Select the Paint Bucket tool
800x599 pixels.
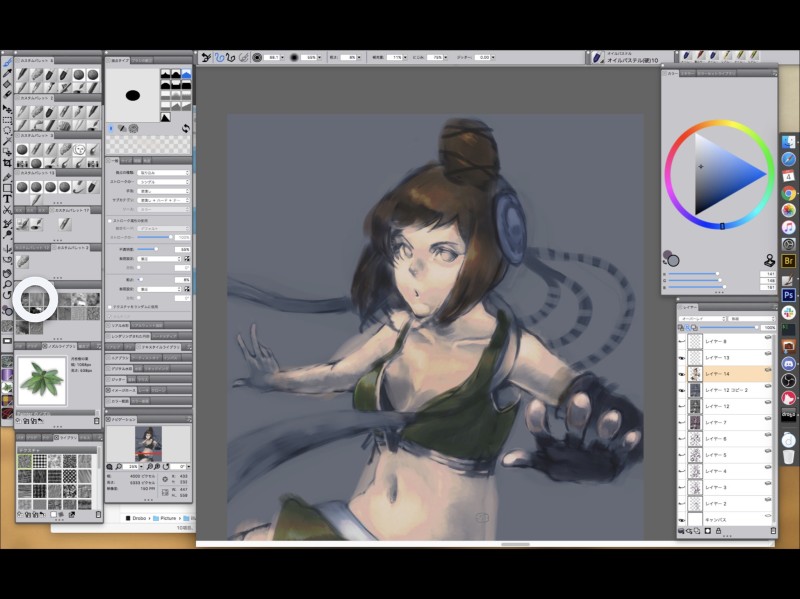[x=7, y=84]
